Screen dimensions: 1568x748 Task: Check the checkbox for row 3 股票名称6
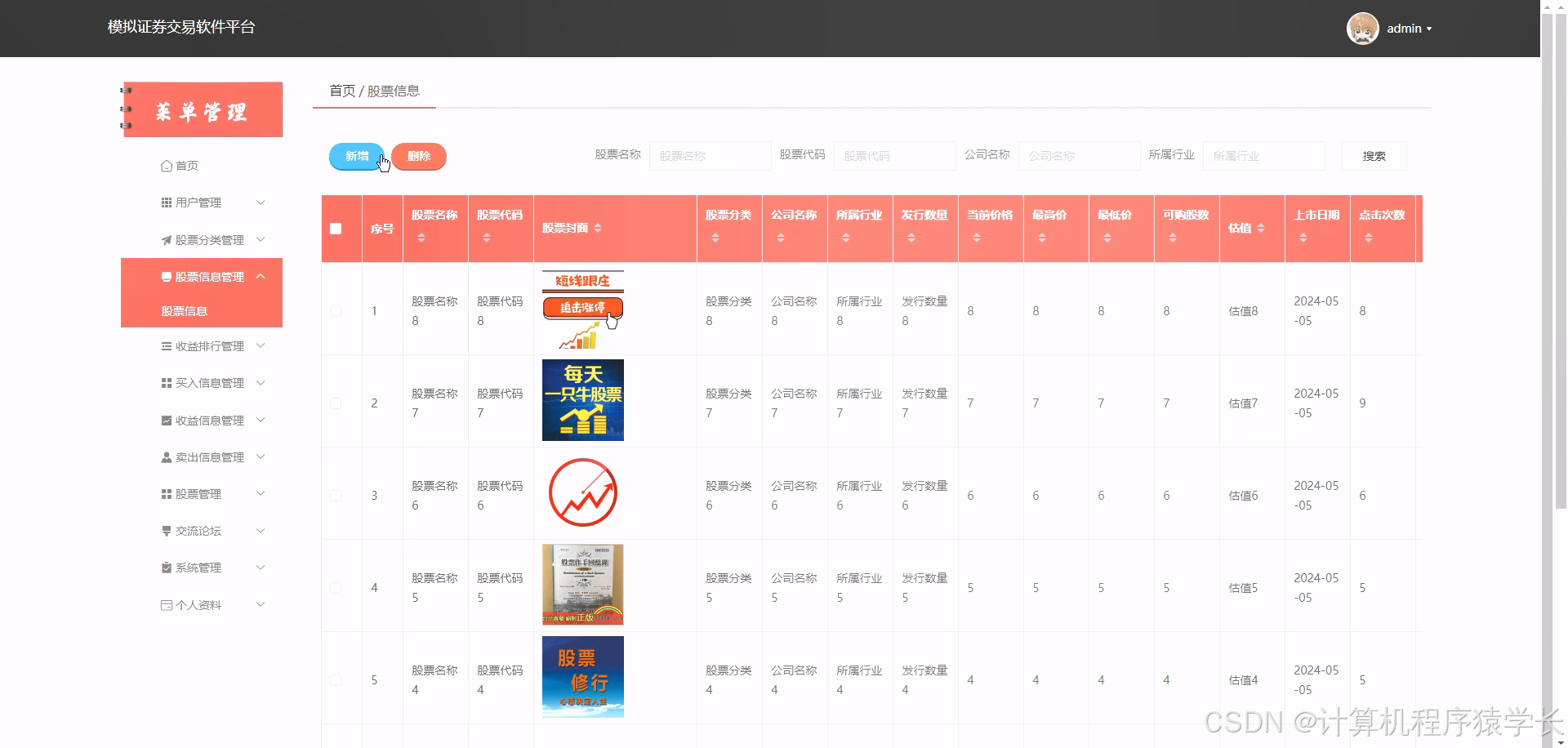pyautogui.click(x=336, y=495)
